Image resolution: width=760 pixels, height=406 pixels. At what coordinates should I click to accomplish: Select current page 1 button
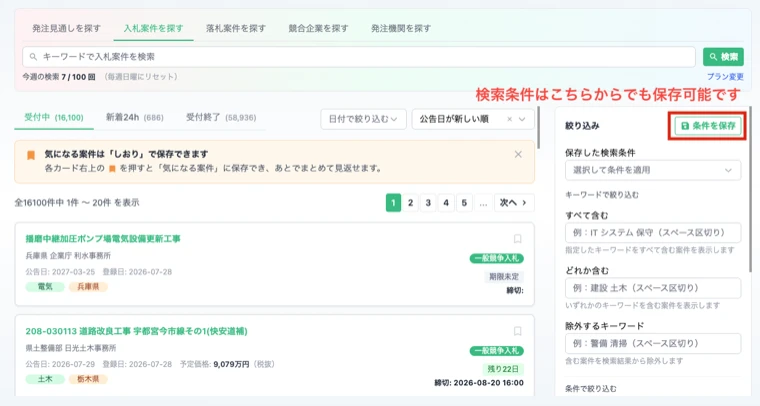click(393, 203)
